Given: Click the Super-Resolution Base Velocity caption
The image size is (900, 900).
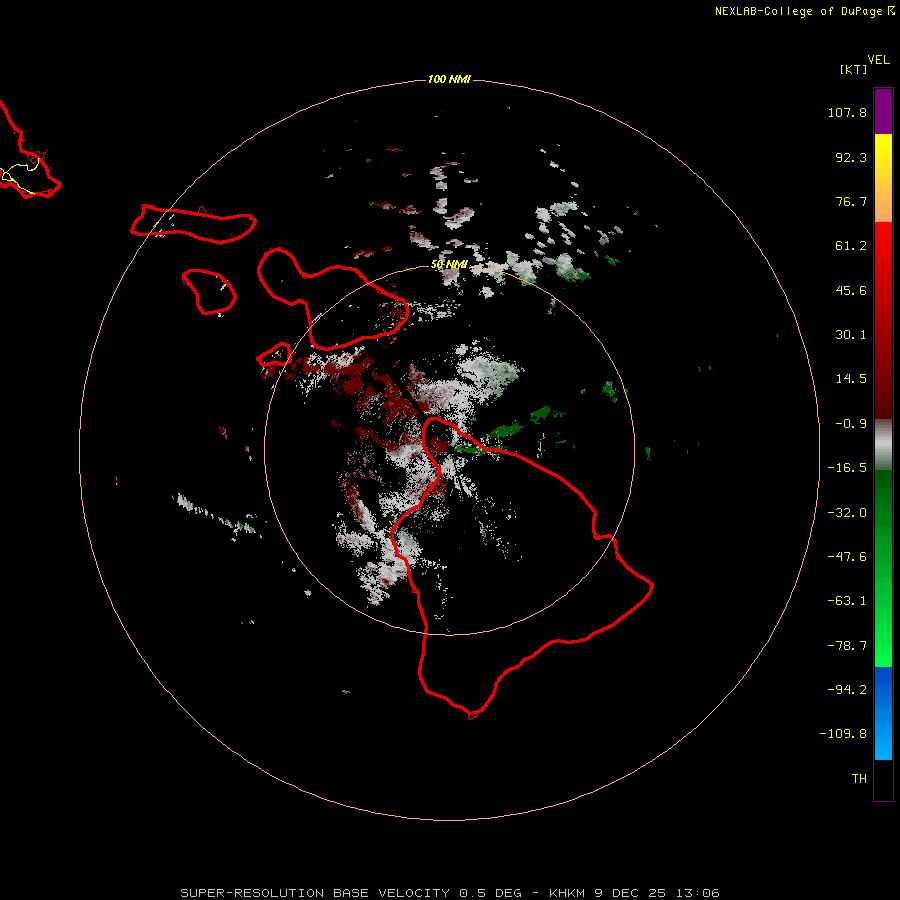Looking at the screenshot, I should 449,893.
